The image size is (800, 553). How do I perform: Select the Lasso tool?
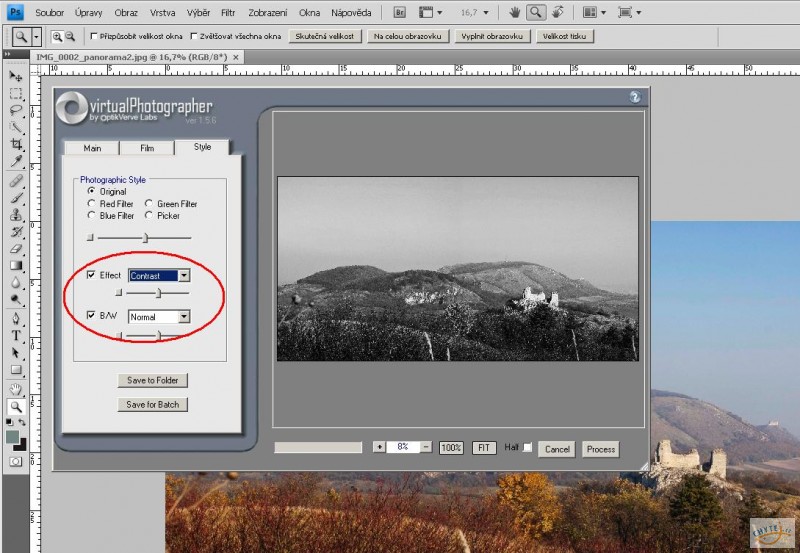tap(15, 110)
